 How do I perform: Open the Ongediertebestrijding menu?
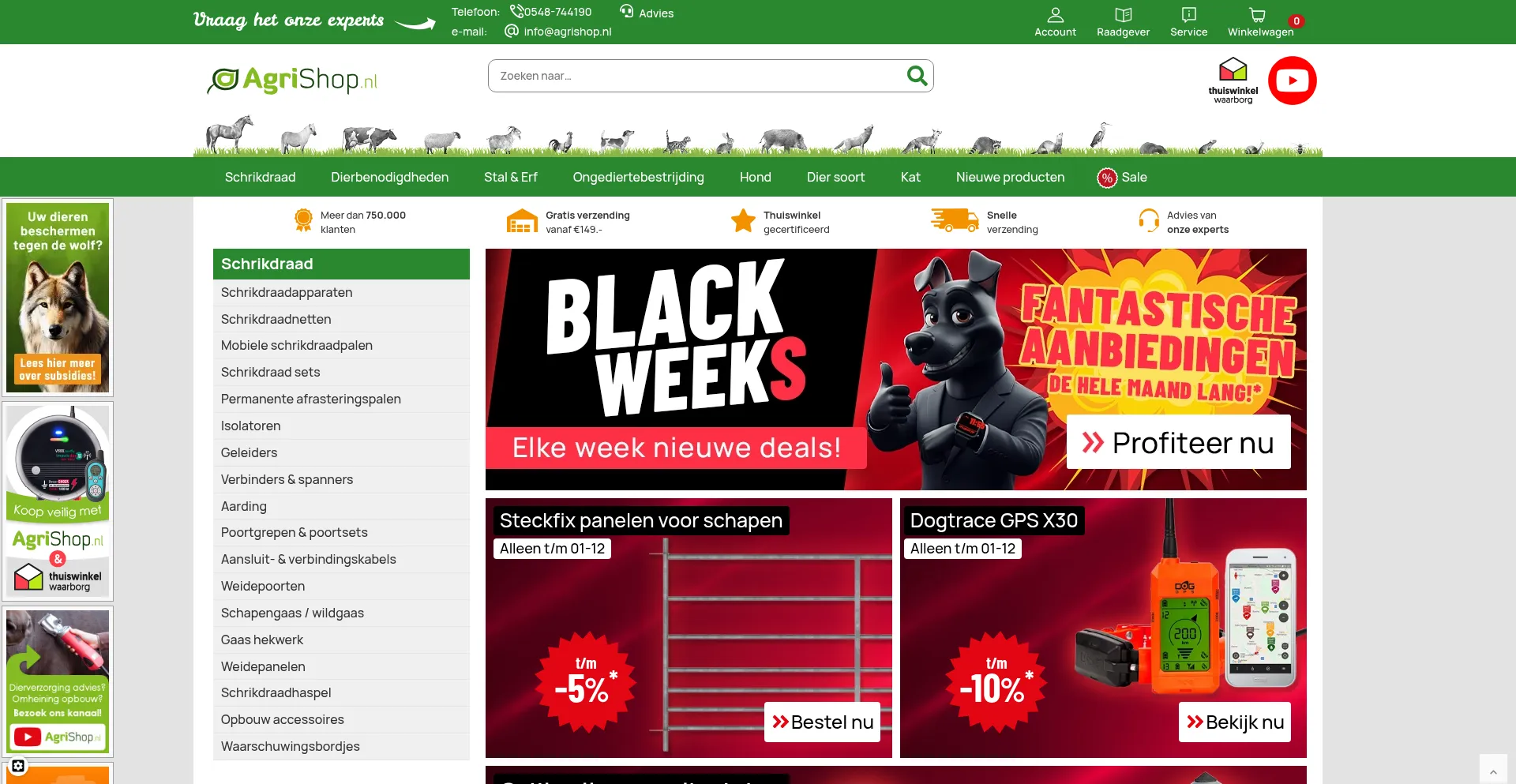point(638,177)
